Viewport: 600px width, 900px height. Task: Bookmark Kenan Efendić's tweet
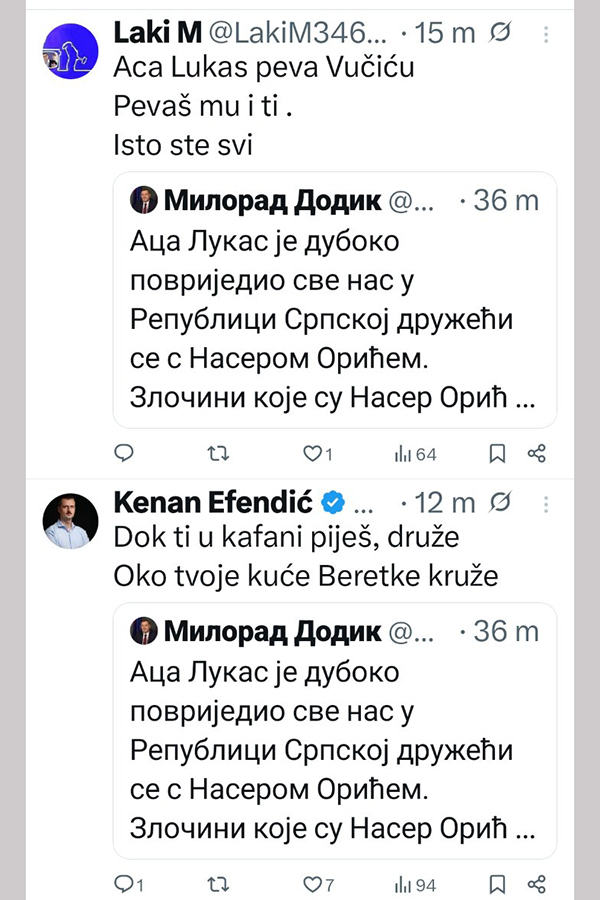click(x=497, y=884)
